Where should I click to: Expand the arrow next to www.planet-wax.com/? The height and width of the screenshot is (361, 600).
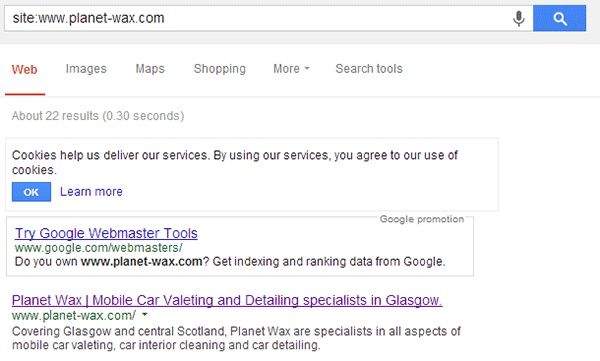coord(145,315)
